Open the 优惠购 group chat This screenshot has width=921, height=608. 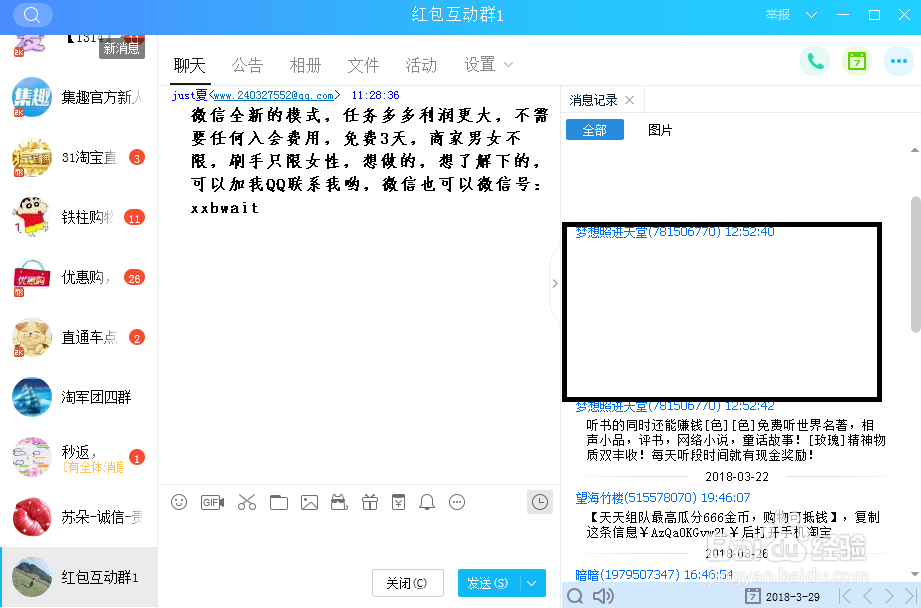click(79, 277)
